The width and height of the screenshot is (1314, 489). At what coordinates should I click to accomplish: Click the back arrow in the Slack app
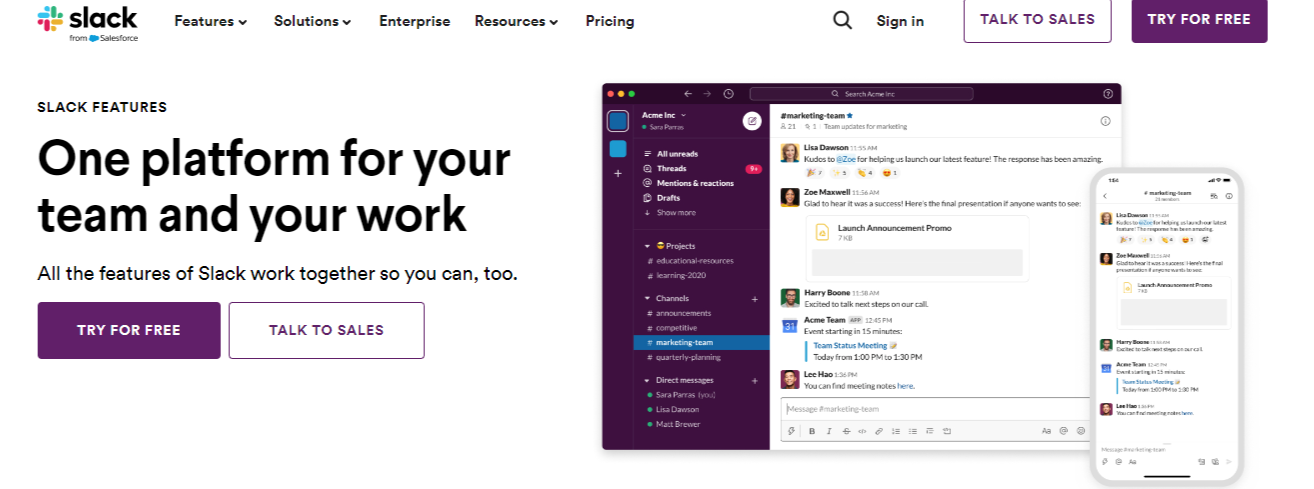[x=688, y=94]
